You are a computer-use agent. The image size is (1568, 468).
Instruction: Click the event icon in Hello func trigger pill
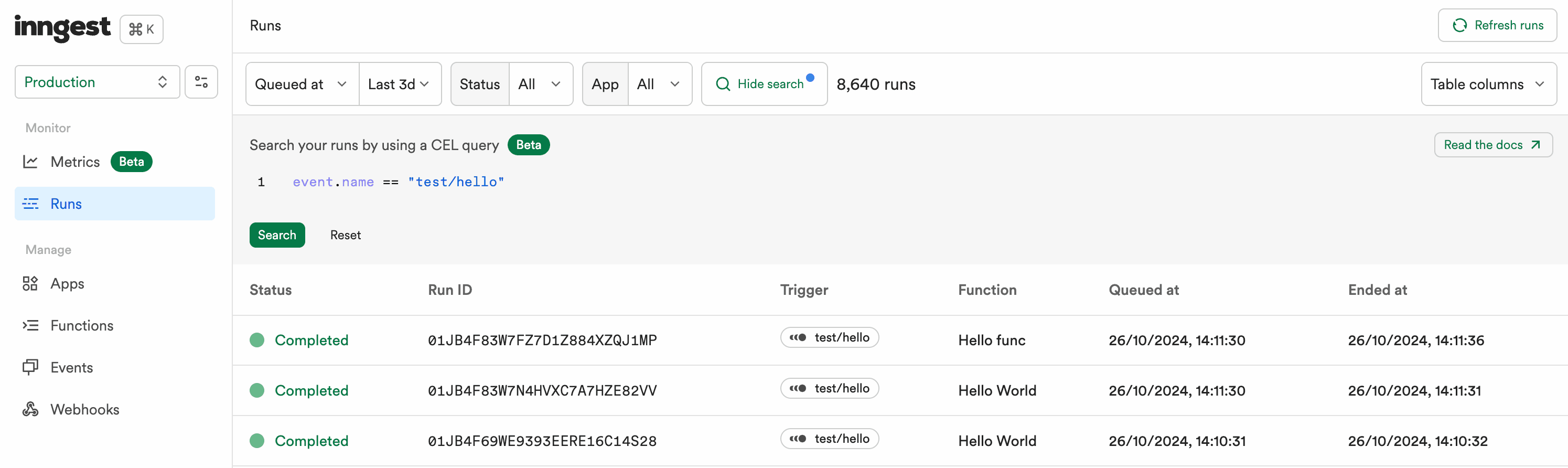click(x=798, y=337)
